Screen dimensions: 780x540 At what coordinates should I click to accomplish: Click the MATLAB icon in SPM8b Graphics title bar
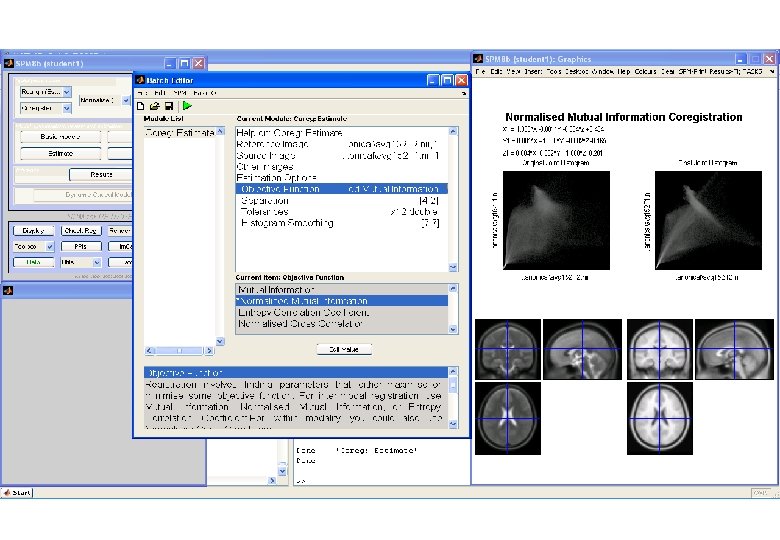click(x=479, y=59)
